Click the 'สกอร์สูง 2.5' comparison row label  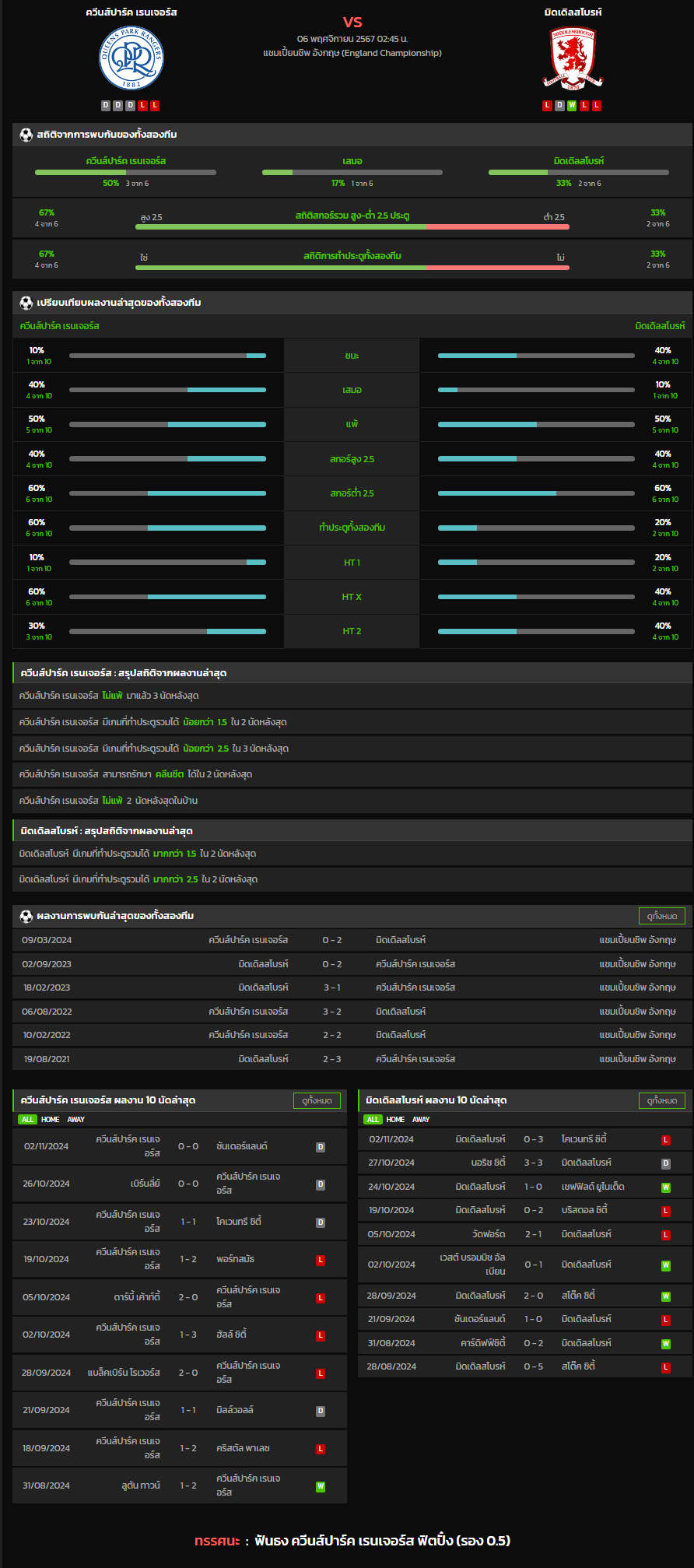pos(352,459)
